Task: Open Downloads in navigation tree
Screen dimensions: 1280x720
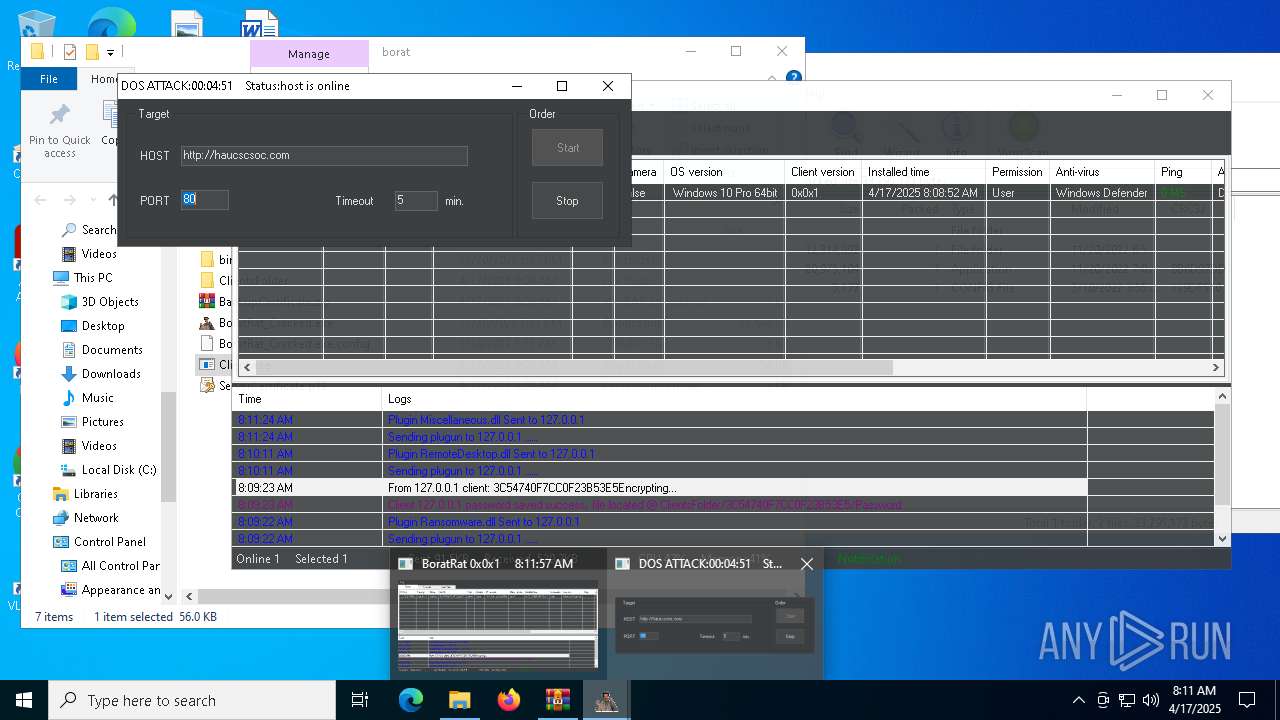Action: [x=111, y=374]
